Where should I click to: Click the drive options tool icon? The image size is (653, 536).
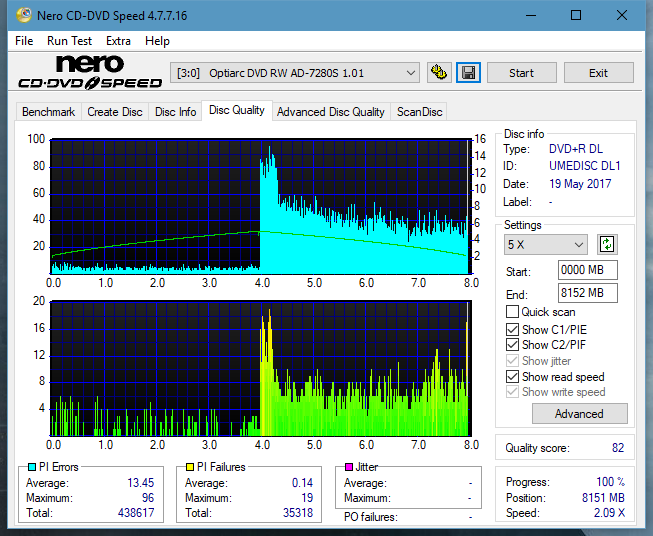point(439,73)
